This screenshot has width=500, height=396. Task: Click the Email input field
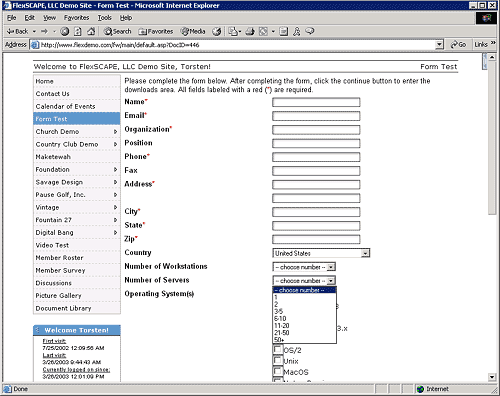(316, 116)
